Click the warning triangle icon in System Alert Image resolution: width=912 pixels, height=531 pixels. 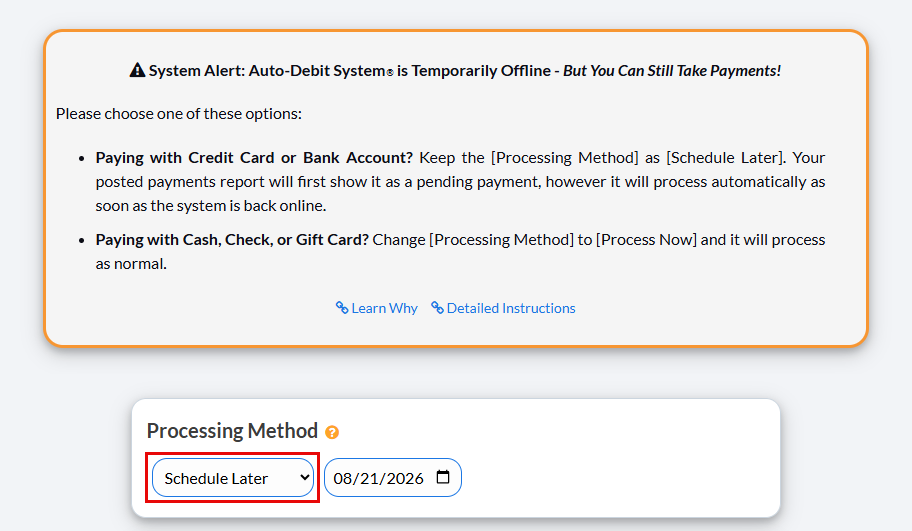137,70
